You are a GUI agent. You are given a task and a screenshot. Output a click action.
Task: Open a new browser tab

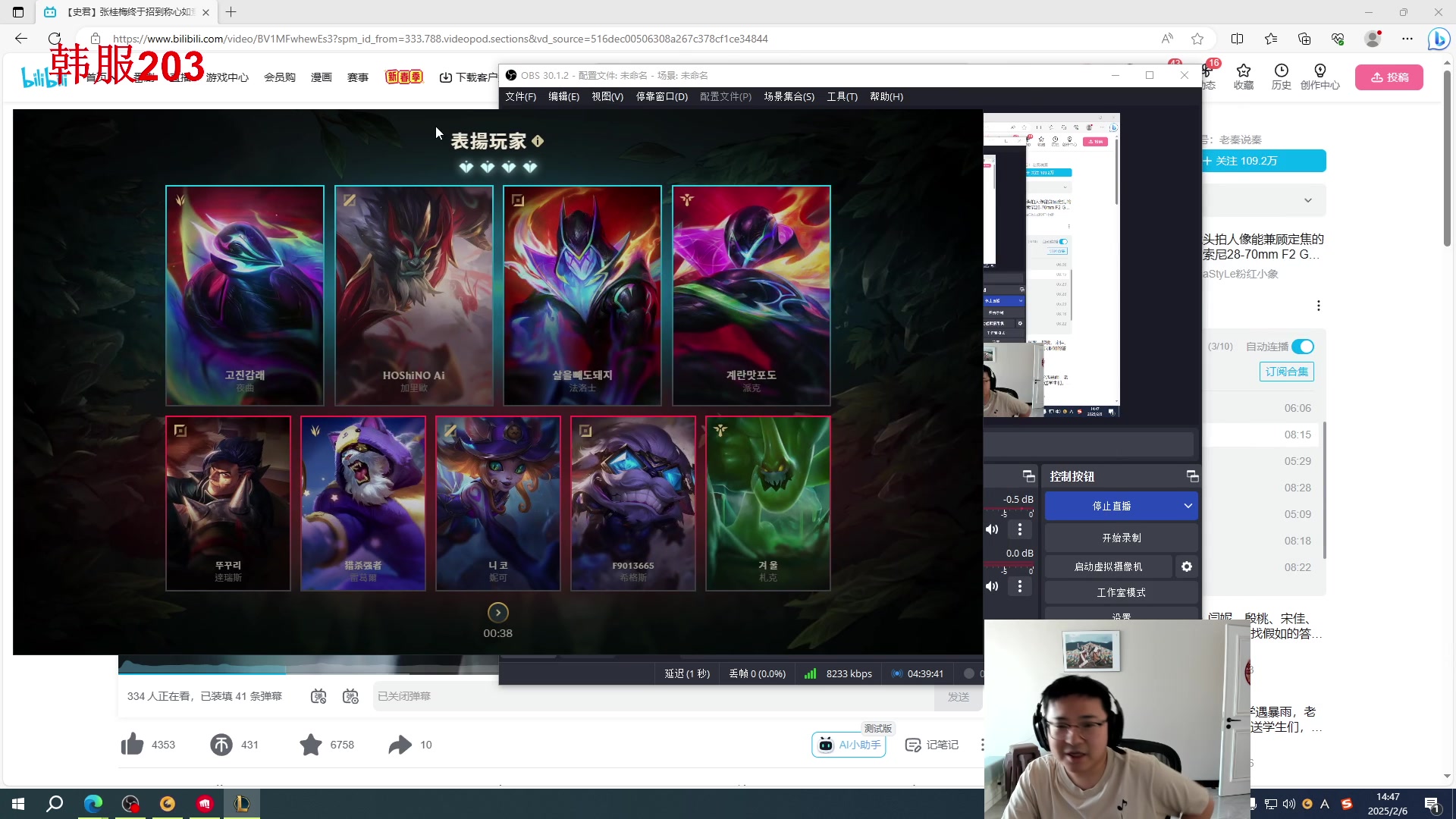coord(231,12)
